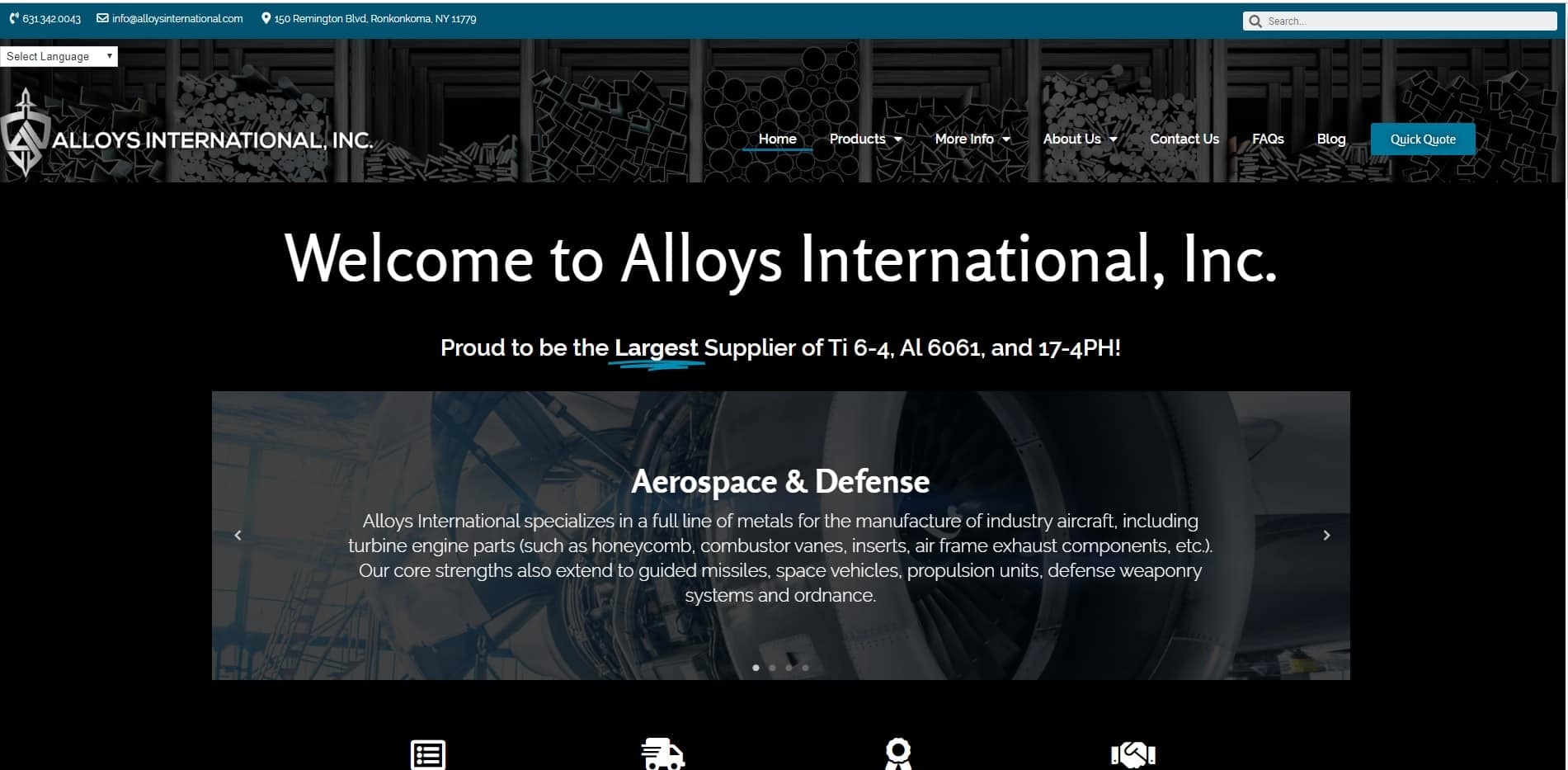Open the Products nav item
The width and height of the screenshot is (1568, 770).
[x=857, y=139]
